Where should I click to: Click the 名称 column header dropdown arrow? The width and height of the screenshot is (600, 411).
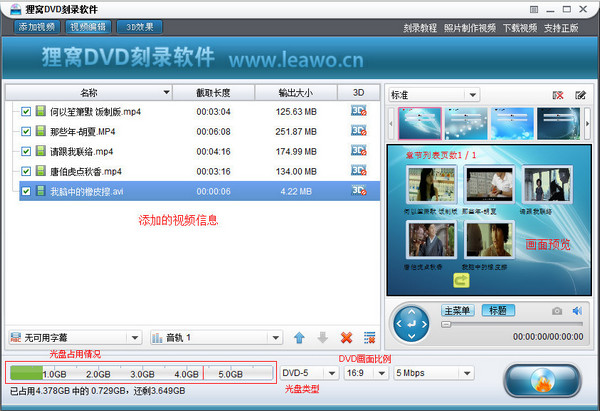click(166, 92)
